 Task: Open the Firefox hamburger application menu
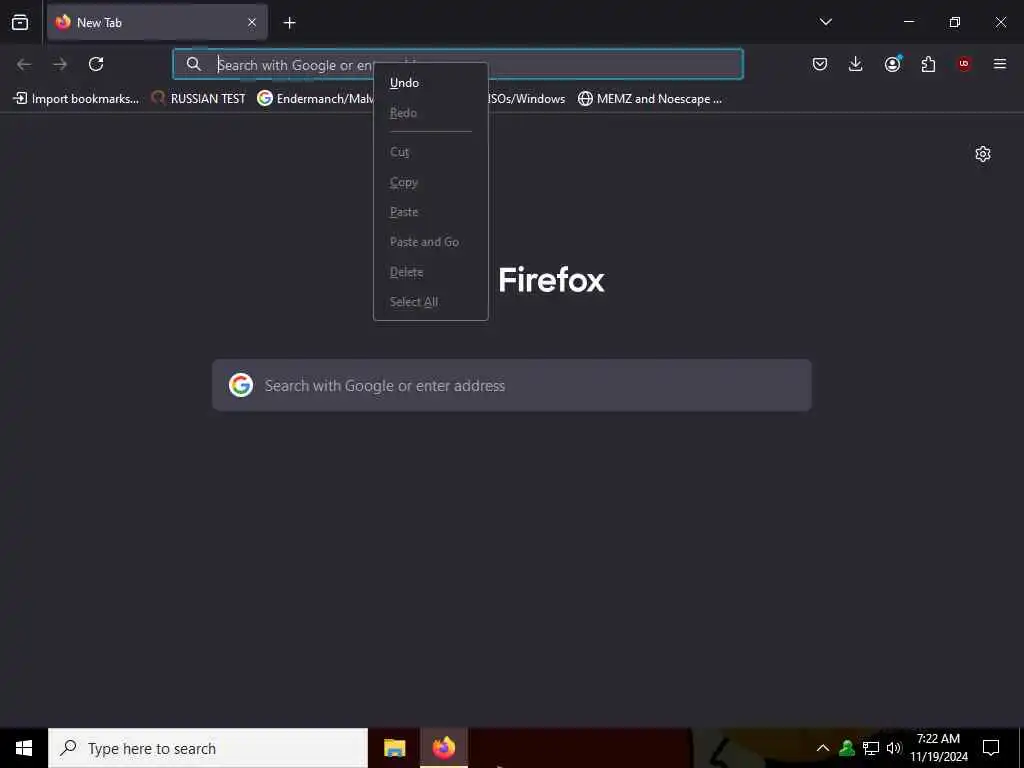1000,64
